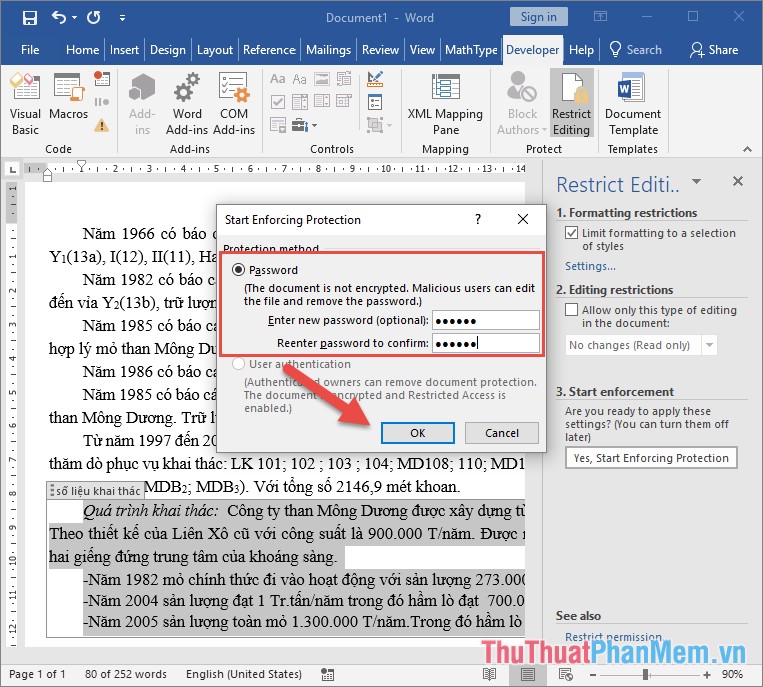
Task: Insert Date Picker content control
Action: [344, 102]
